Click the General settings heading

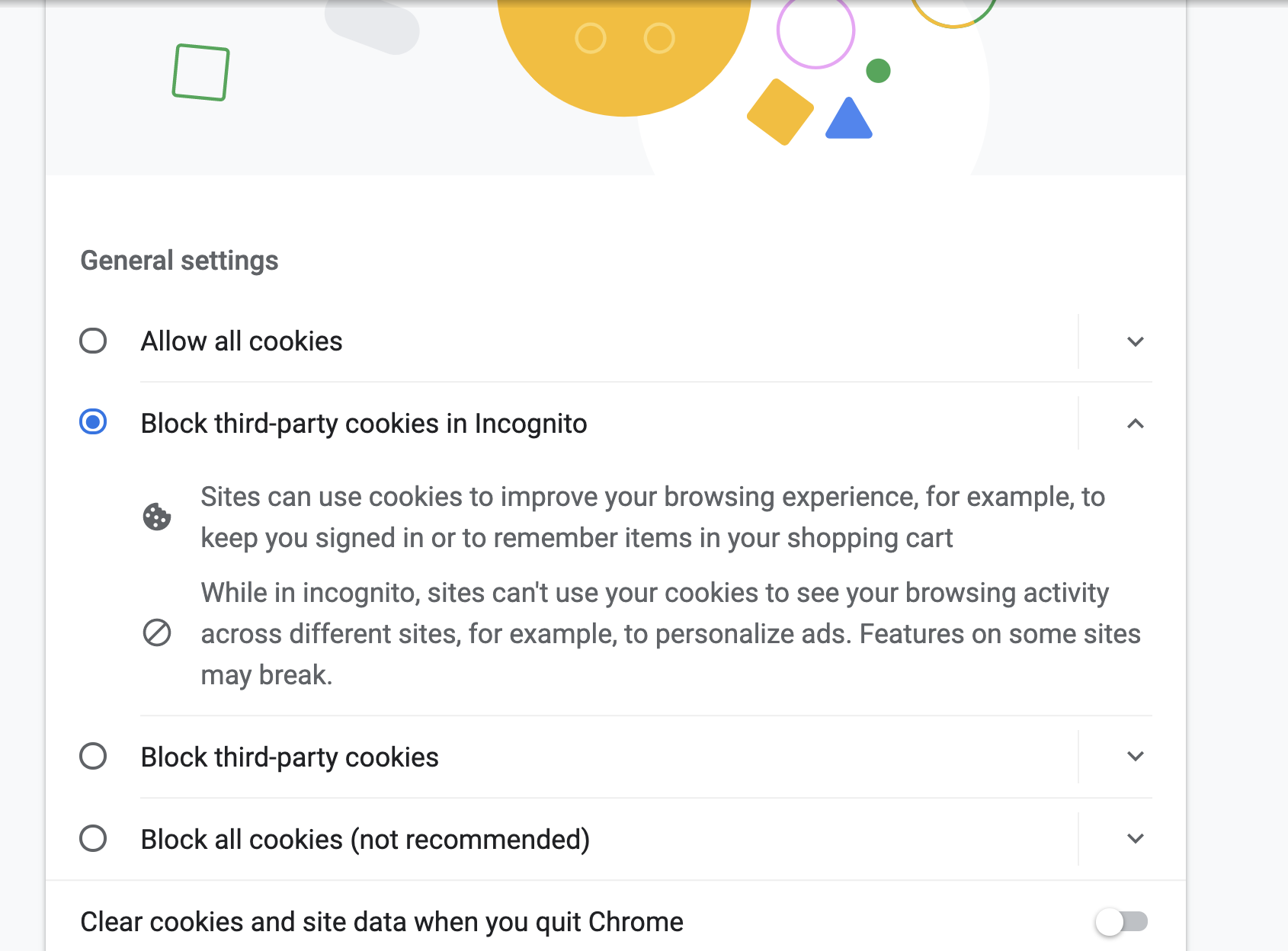179,261
